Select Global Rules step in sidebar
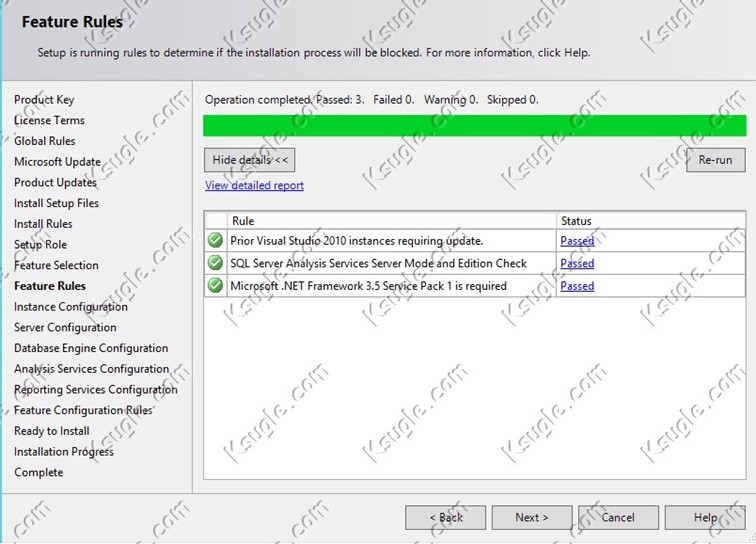This screenshot has height=544, width=756. (45, 141)
